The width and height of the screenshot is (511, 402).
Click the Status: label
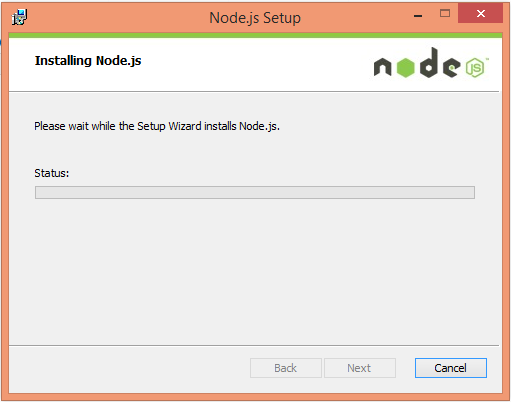[x=52, y=173]
